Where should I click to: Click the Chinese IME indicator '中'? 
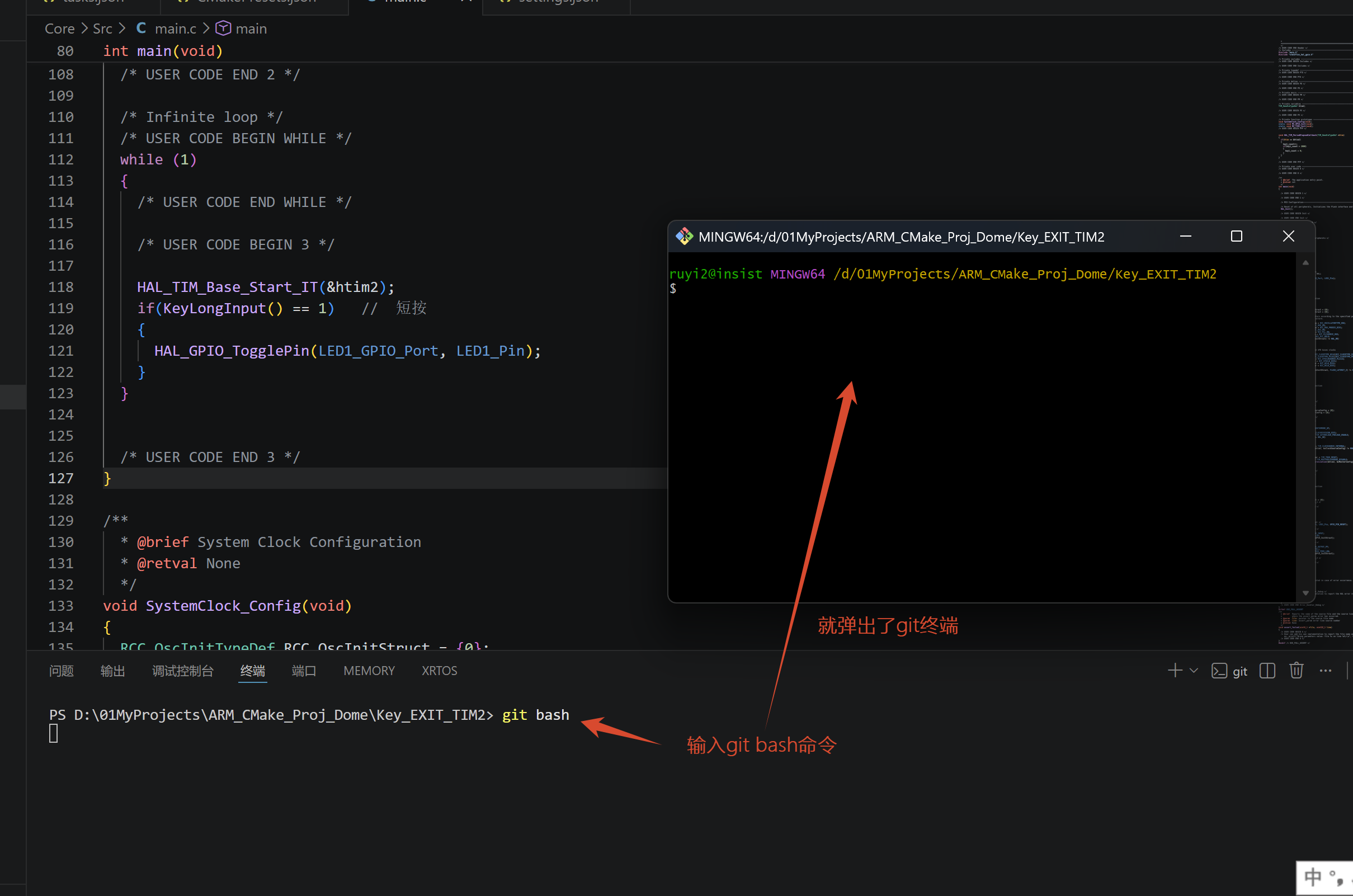(1312, 876)
